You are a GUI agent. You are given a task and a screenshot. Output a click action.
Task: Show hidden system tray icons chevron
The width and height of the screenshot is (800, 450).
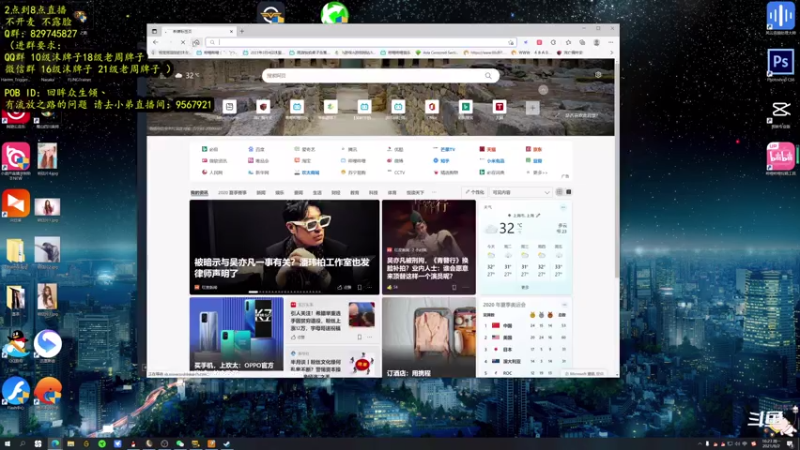tap(699, 444)
